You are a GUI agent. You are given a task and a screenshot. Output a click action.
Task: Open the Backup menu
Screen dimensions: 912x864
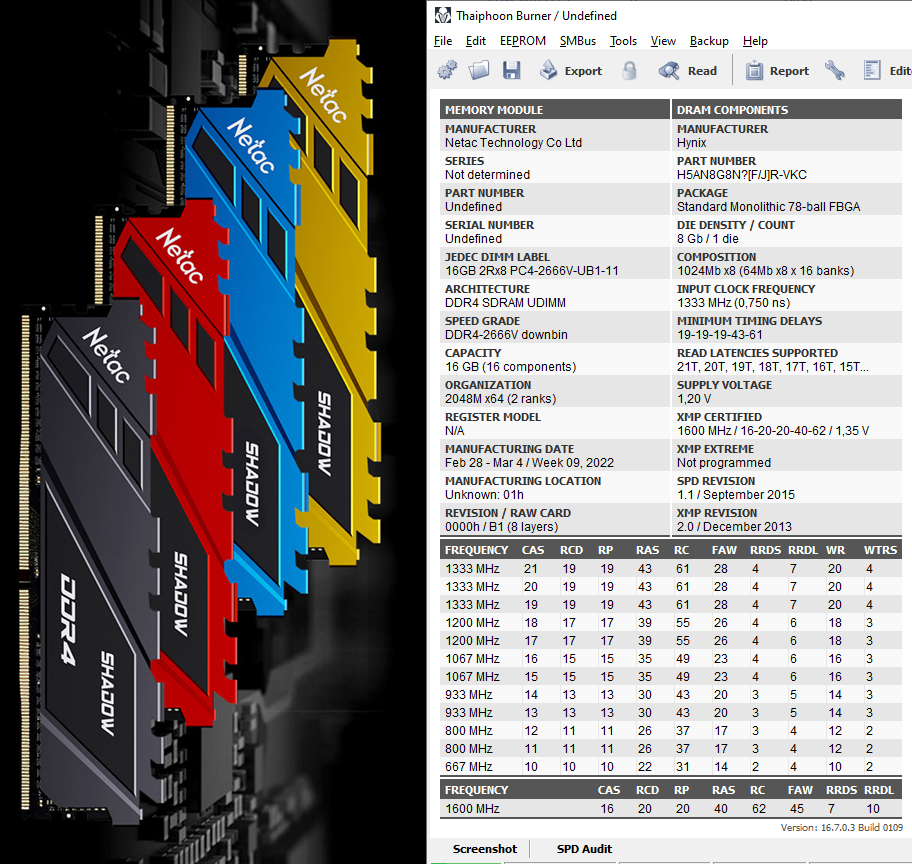[709, 41]
